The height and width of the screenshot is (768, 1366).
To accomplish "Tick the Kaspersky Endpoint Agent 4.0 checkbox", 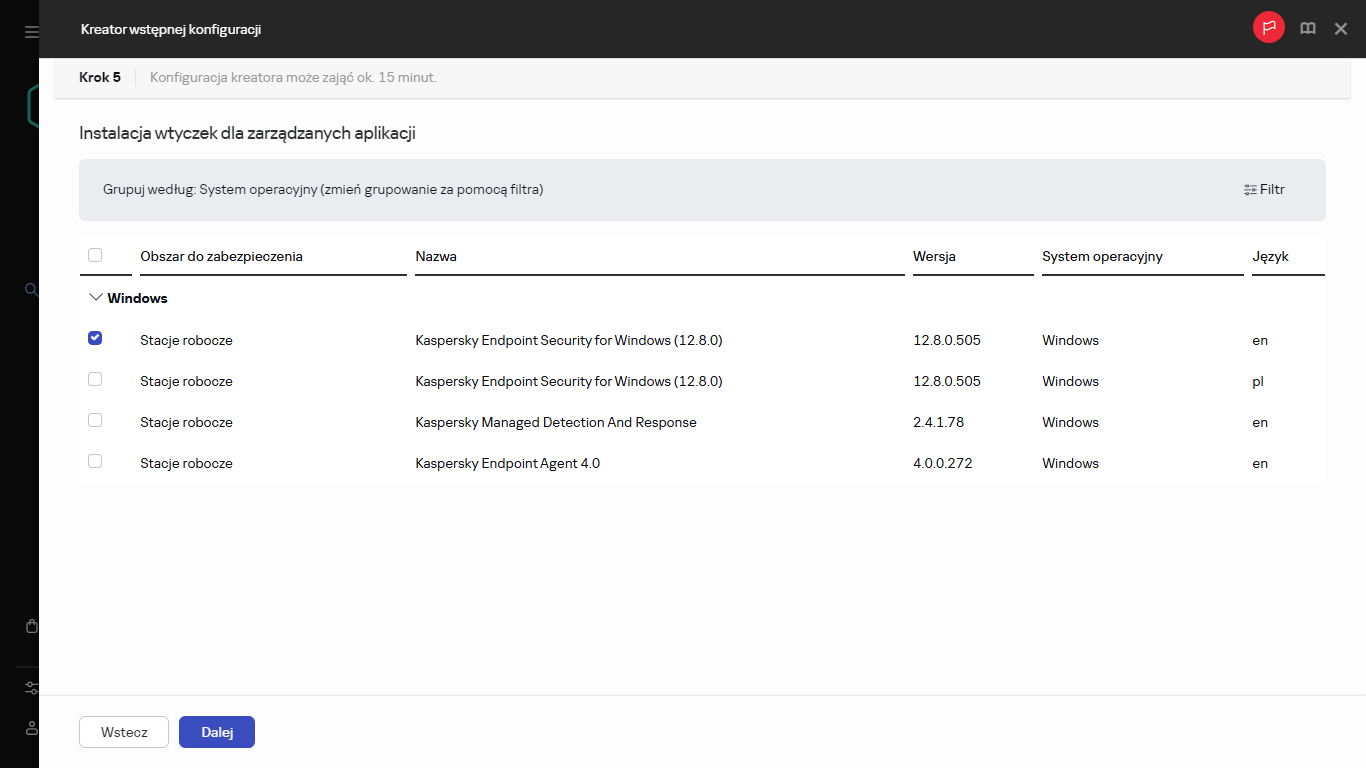I will 95,461.
